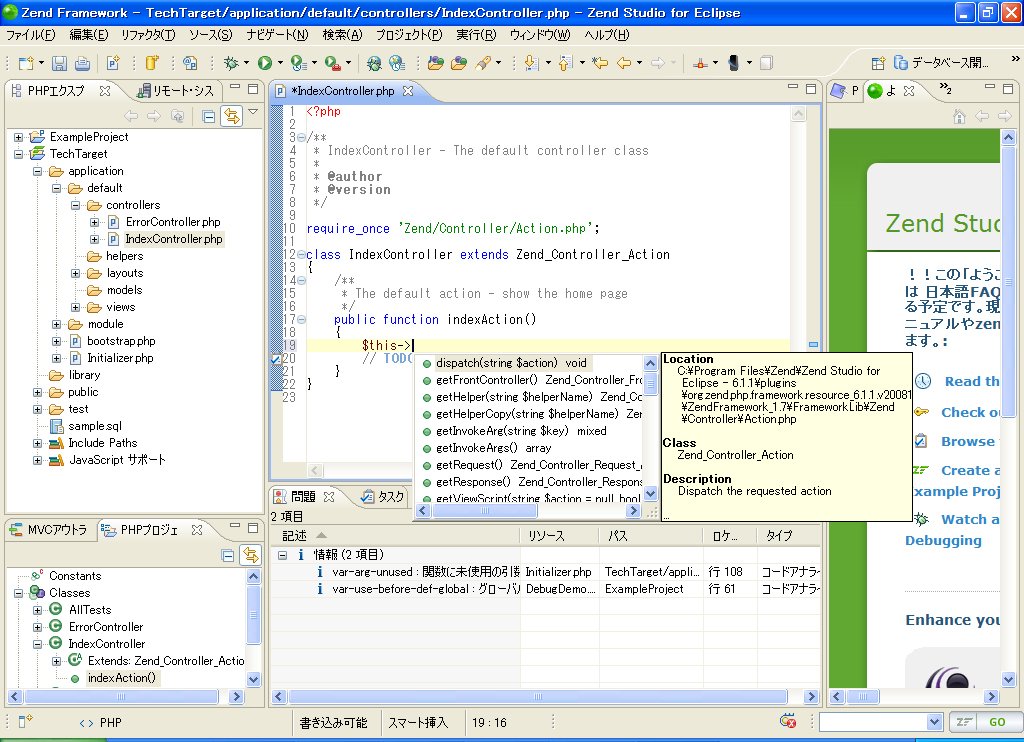Choose getRequest() from the completion list
The height and width of the screenshot is (742, 1024).
pos(532,465)
